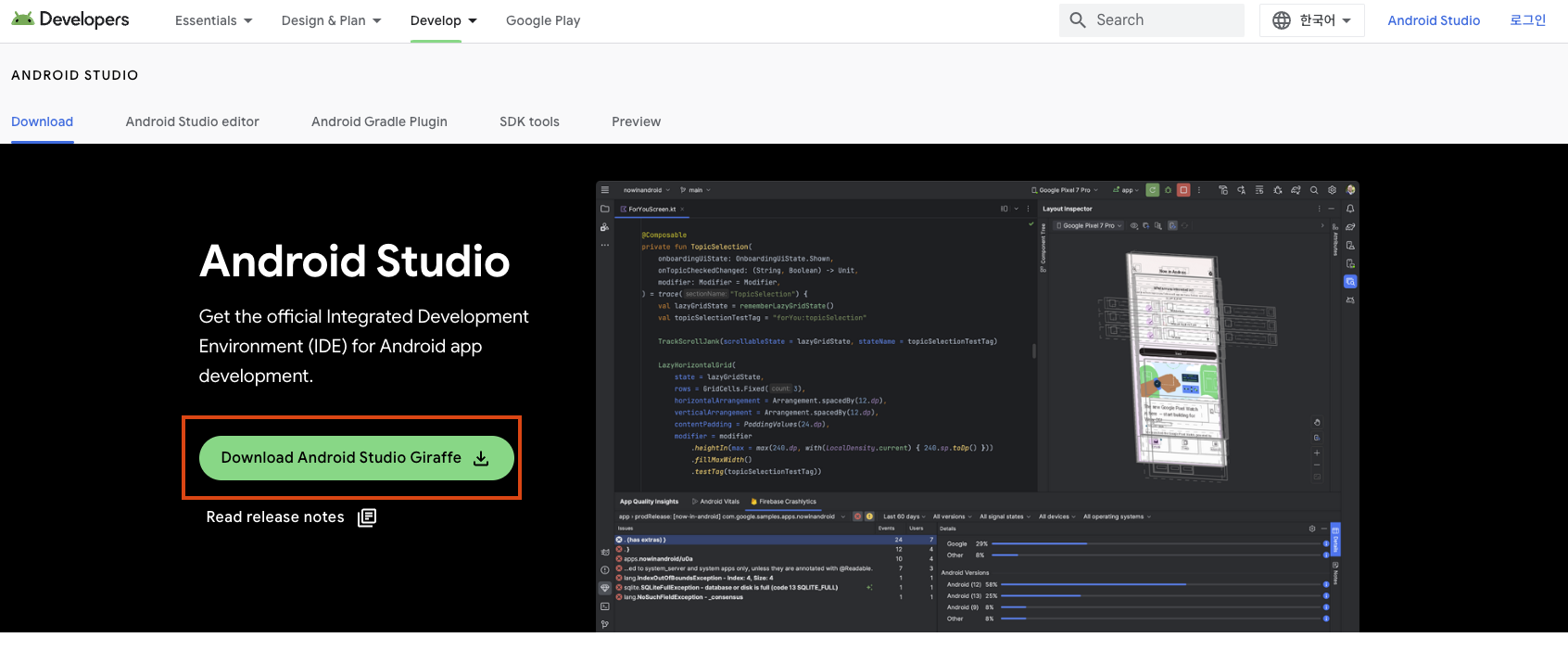1568x663 pixels.
Task: Click the green Debug bug icon in the IDE
Action: [x=1168, y=190]
